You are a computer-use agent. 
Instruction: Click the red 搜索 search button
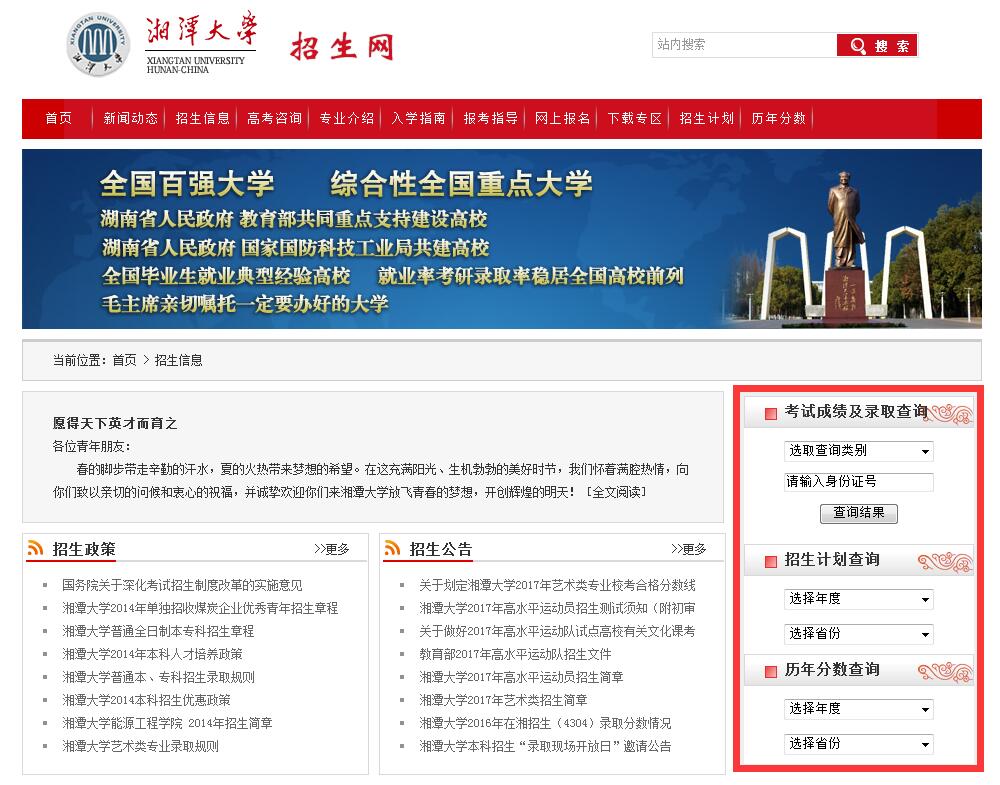[x=877, y=45]
